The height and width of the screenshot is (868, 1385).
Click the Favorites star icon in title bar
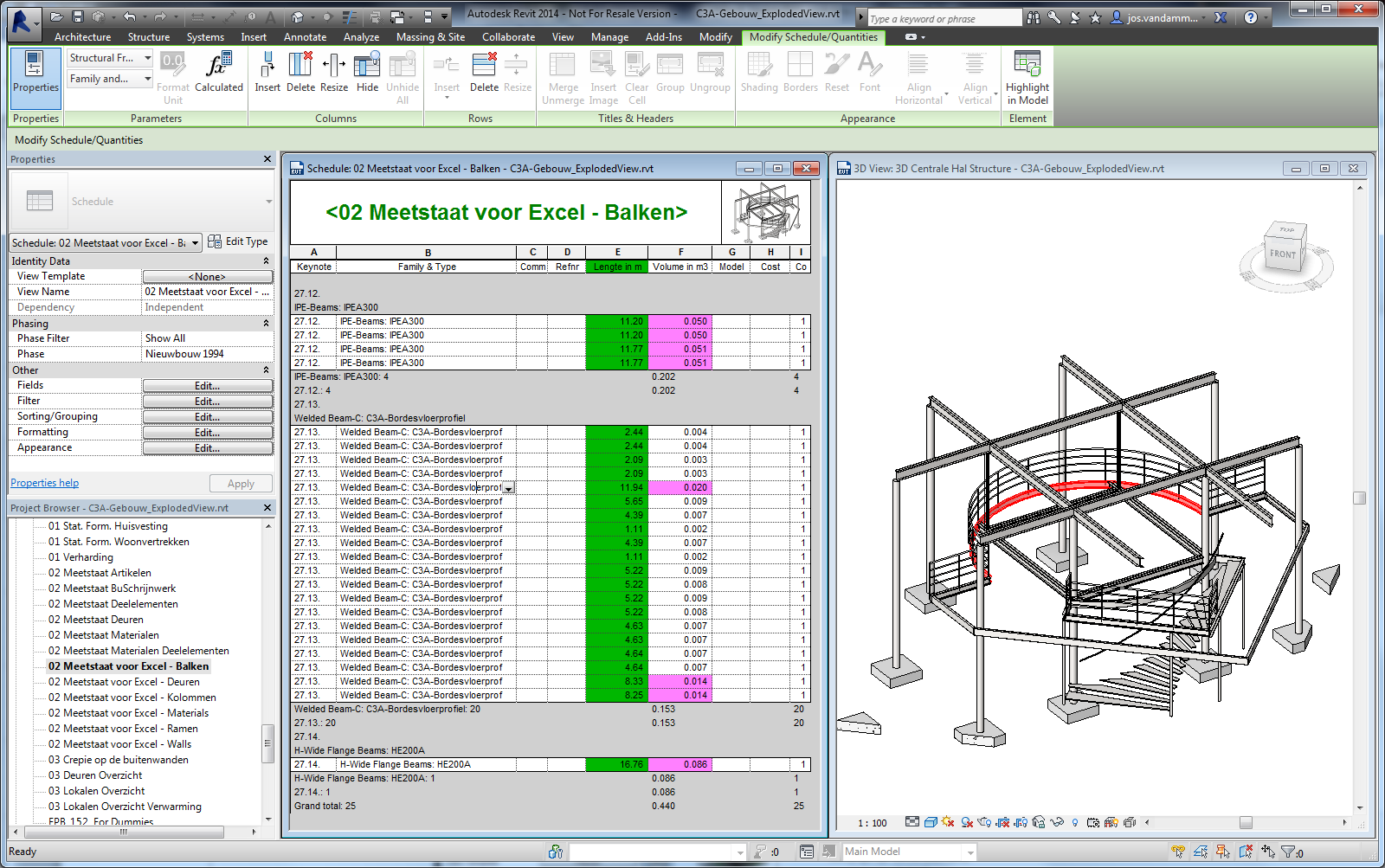pyautogui.click(x=1095, y=17)
